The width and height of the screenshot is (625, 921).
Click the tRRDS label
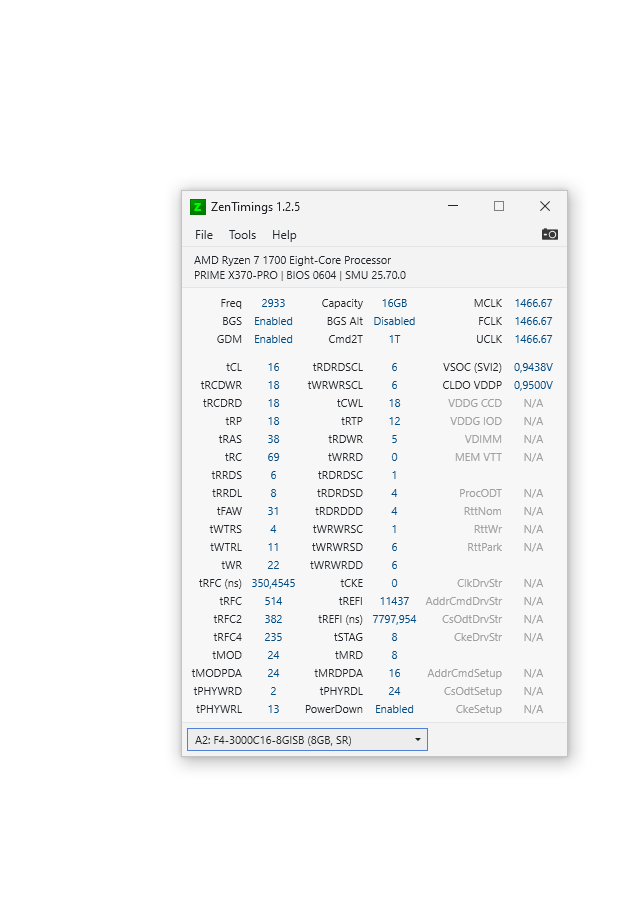coord(226,475)
